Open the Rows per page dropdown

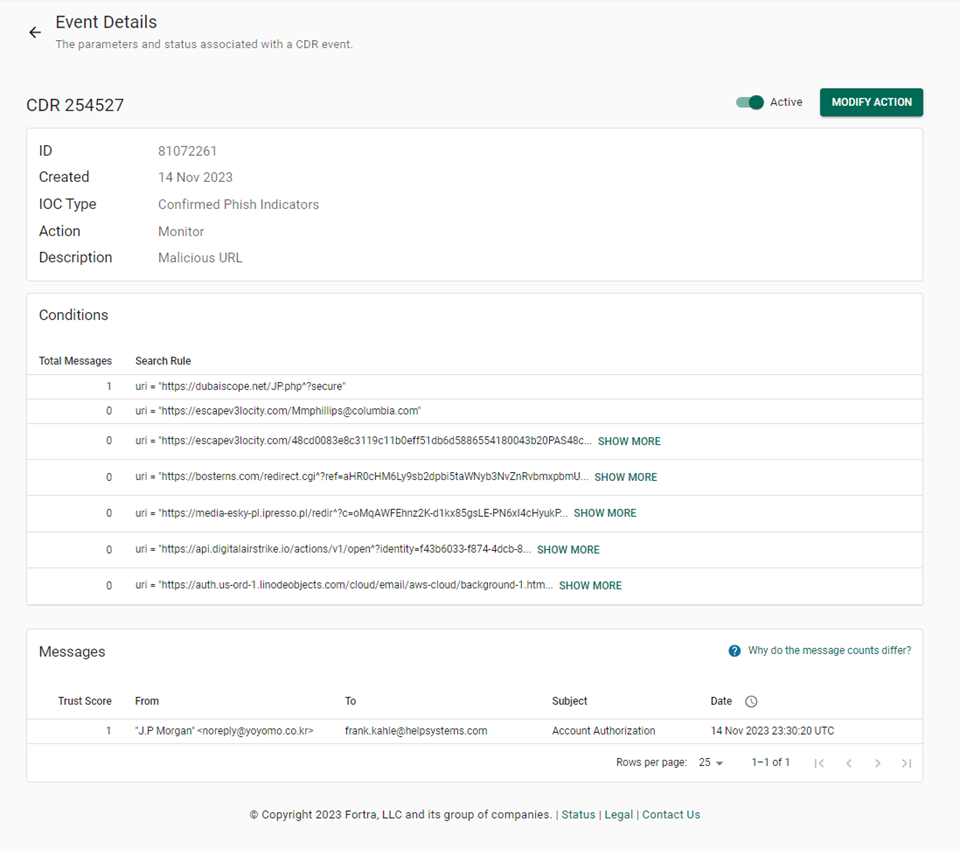(x=710, y=762)
